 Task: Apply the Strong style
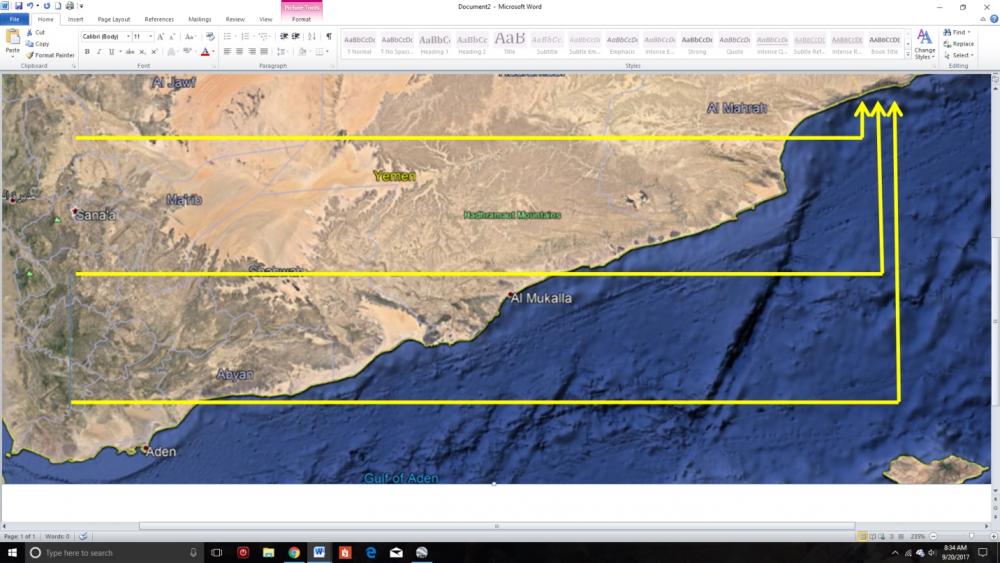[697, 43]
